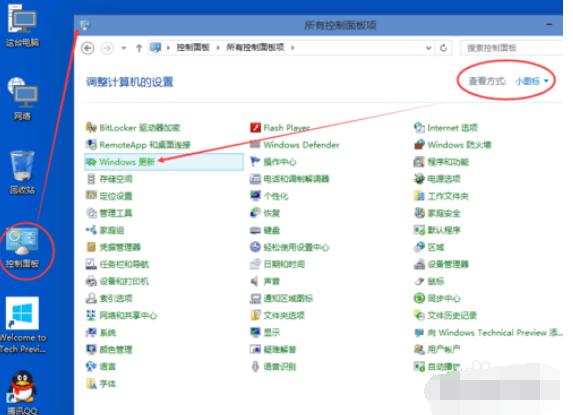
Task: Select 控制面板 desktop icon
Action: [23, 248]
